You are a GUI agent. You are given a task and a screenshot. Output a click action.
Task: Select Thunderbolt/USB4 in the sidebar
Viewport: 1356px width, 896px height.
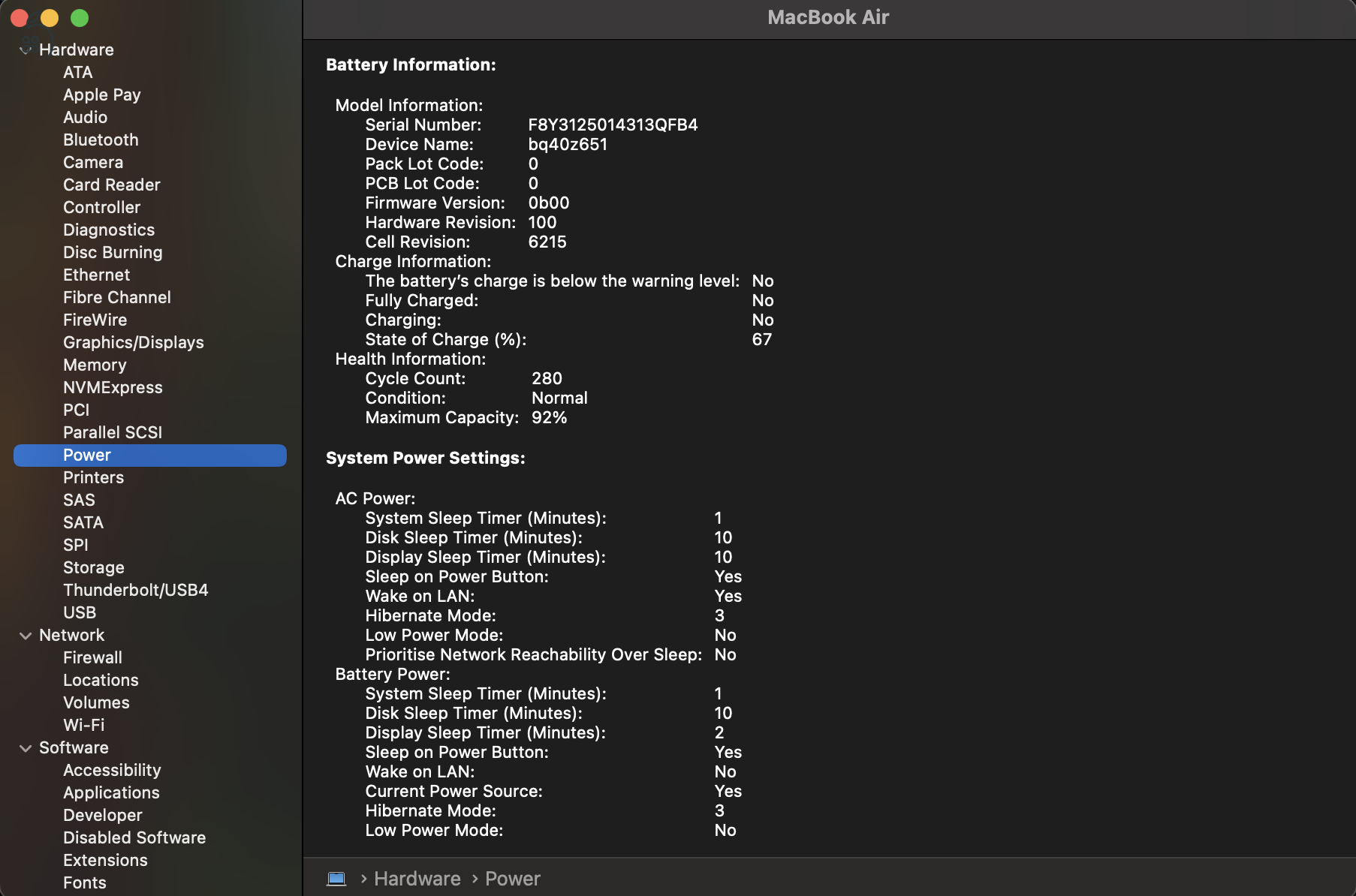(x=136, y=591)
